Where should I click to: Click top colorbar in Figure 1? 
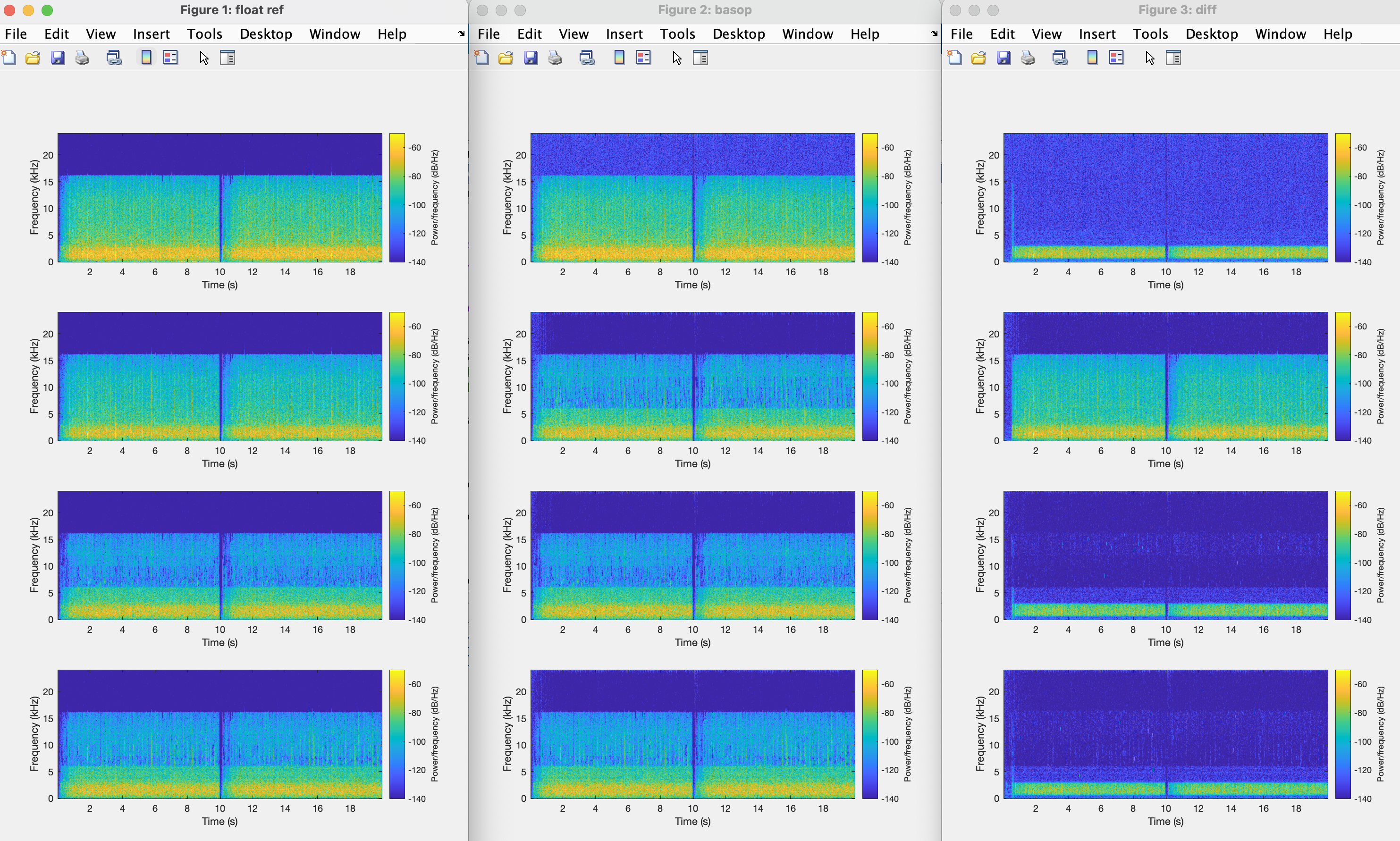pos(397,197)
